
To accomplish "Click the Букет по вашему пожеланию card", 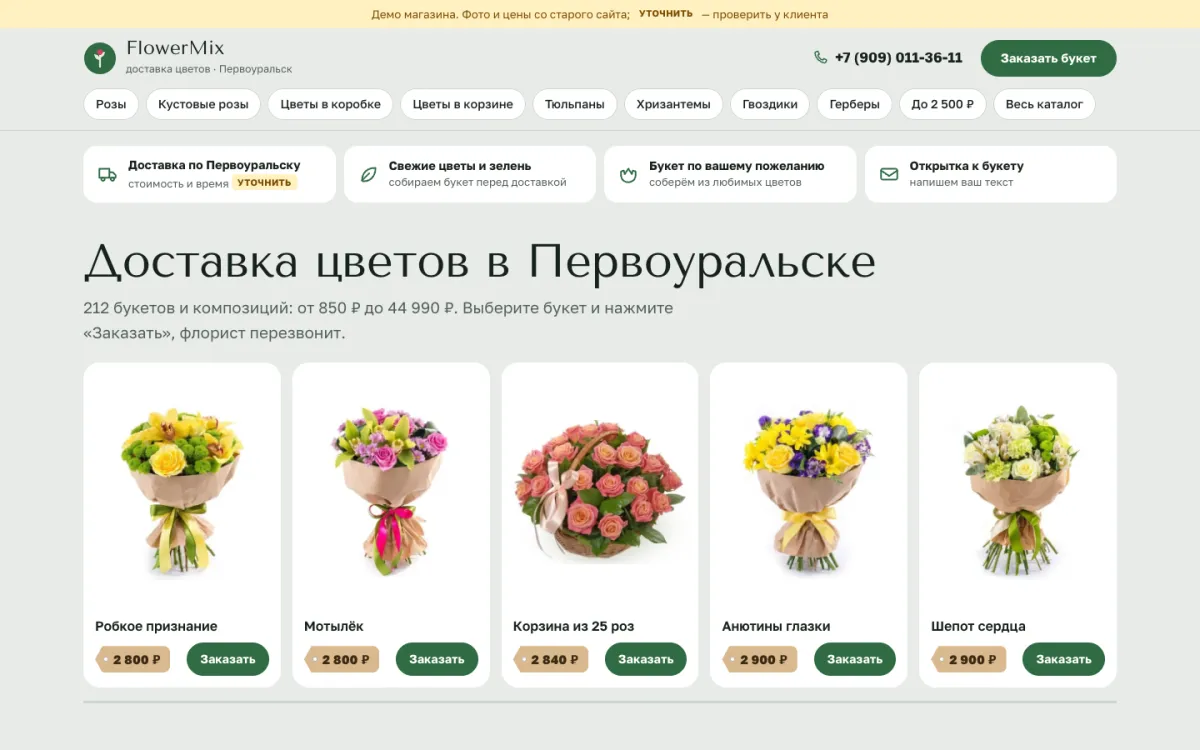I will (730, 174).
